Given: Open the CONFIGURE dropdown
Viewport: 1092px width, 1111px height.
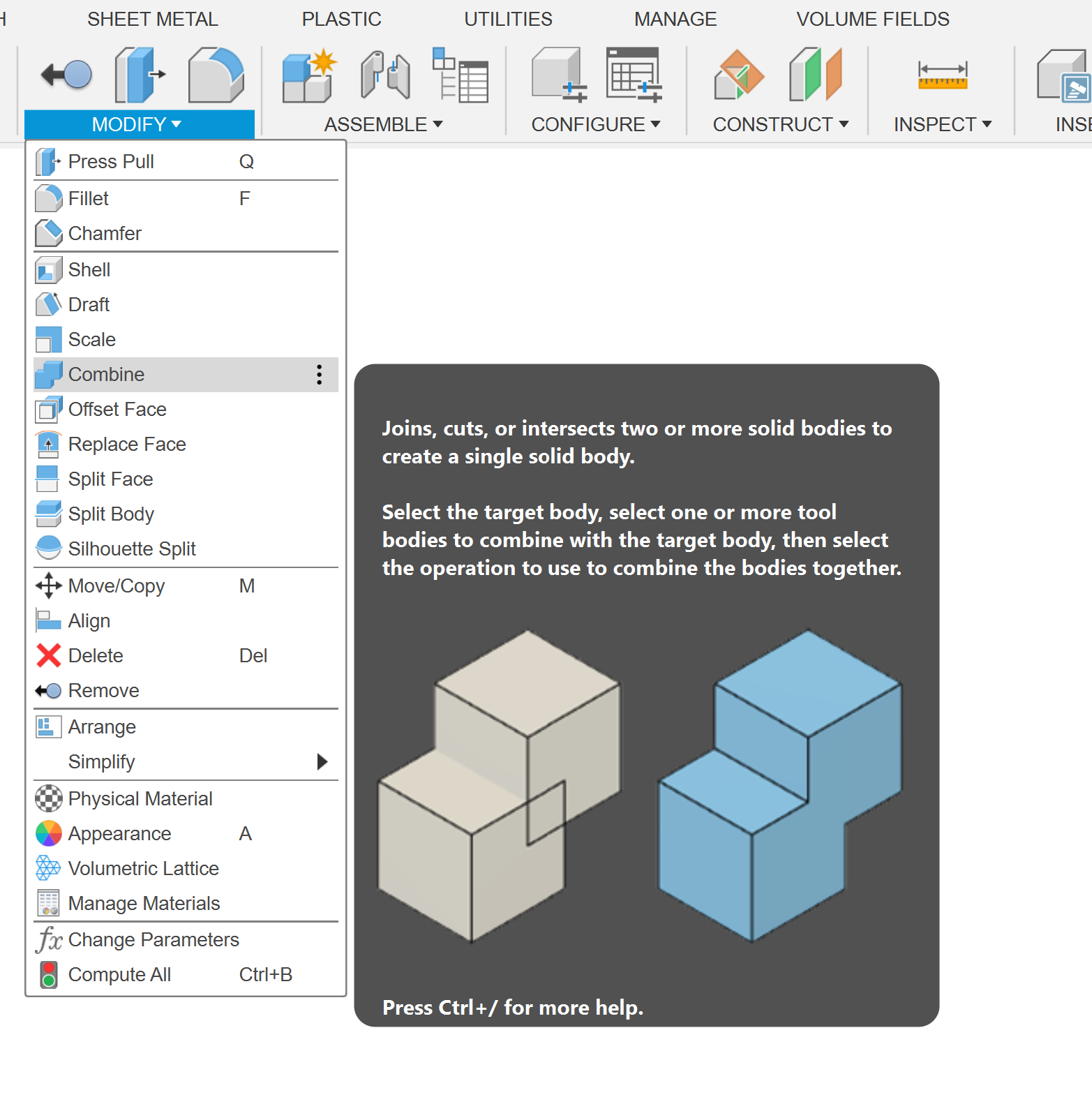Looking at the screenshot, I should (596, 125).
